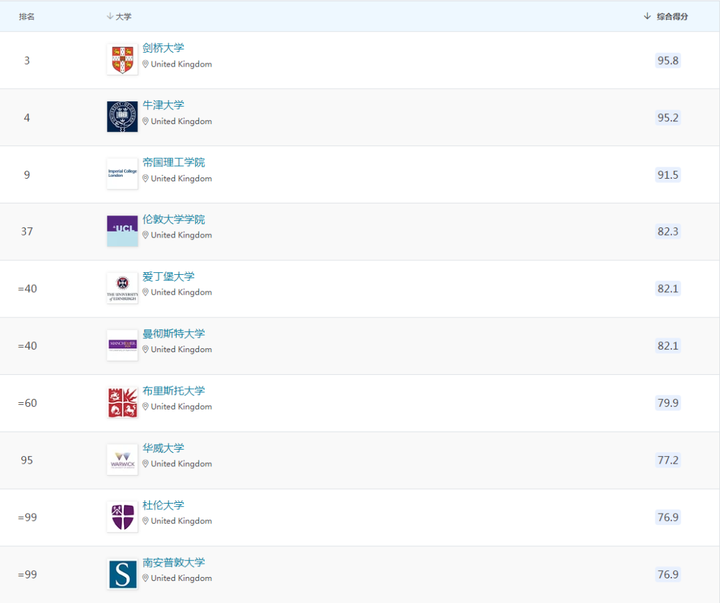Open the 南安普敦大学 link
The width and height of the screenshot is (720, 603).
click(x=174, y=562)
